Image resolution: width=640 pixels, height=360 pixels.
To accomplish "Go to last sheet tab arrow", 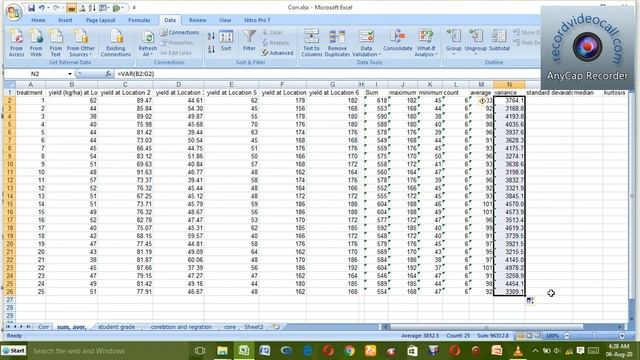I will coord(28,327).
